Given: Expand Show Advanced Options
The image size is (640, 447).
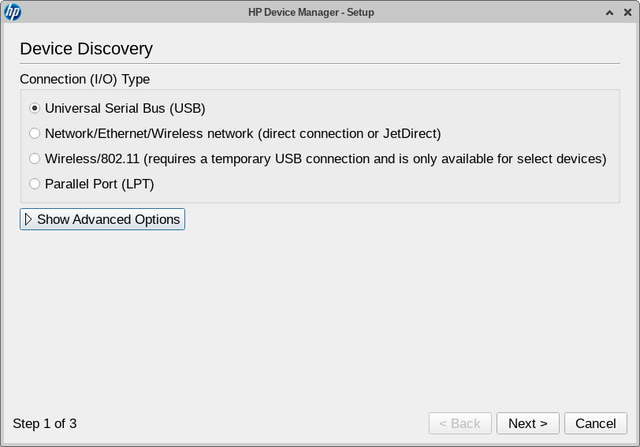Looking at the screenshot, I should click(x=102, y=219).
